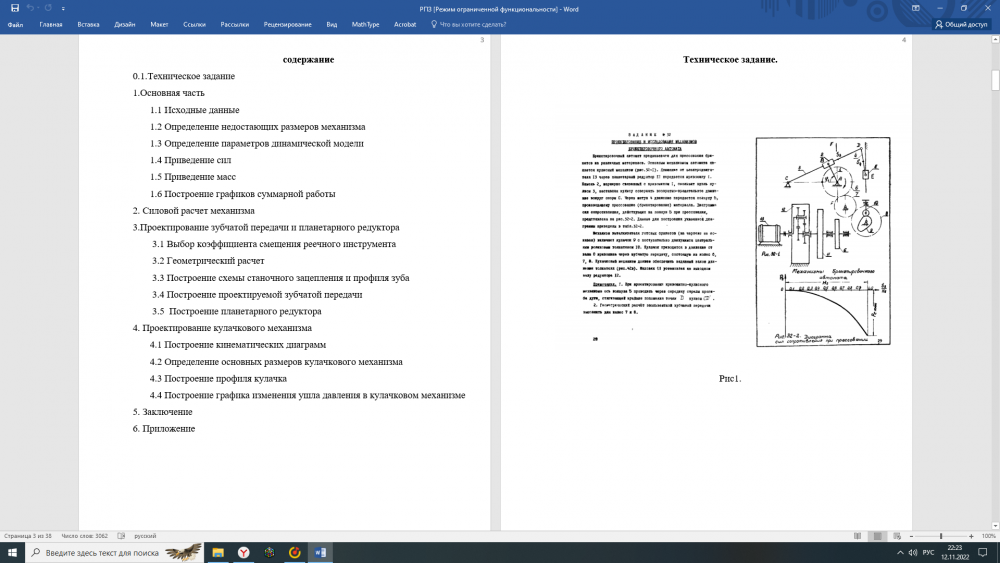This screenshot has height=563, width=1000.
Task: Click the vertical scrollbar thumb
Action: [996, 80]
